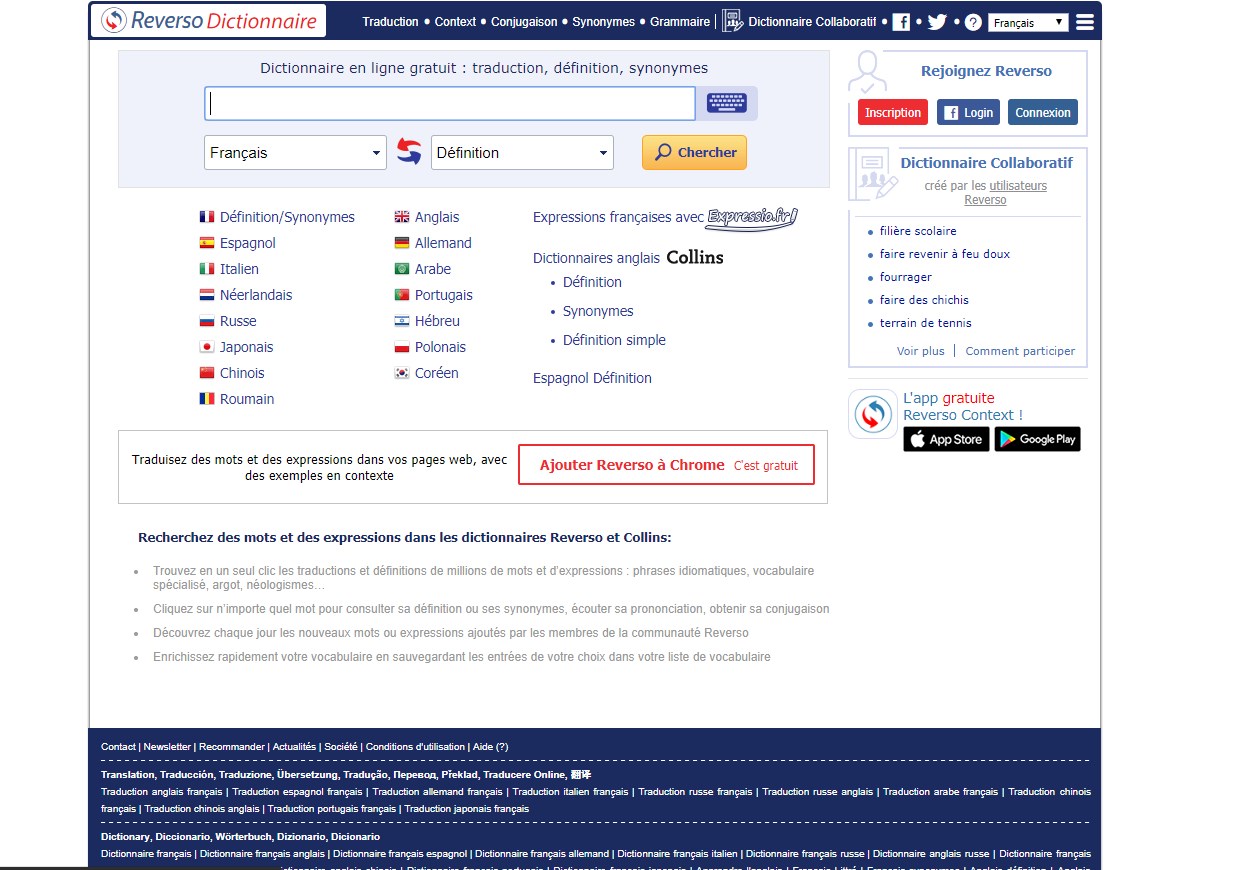Screen dimensions: 1233x870
Task: Click the Ajouter Reverso à Chrome button
Action: click(x=665, y=464)
